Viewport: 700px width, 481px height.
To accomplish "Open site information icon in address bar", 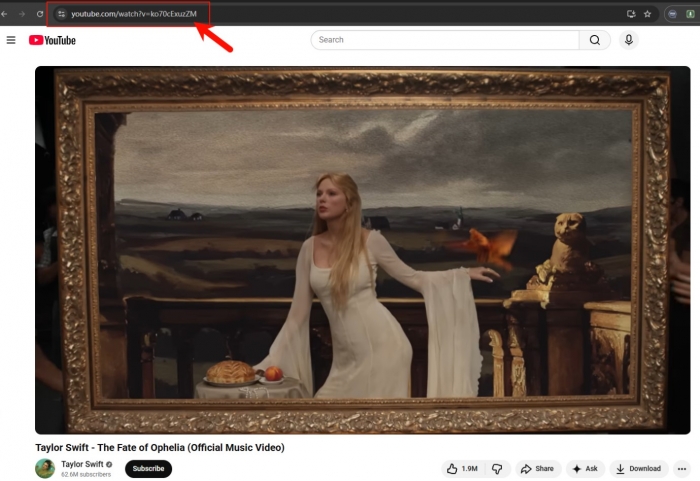I will pyautogui.click(x=61, y=14).
